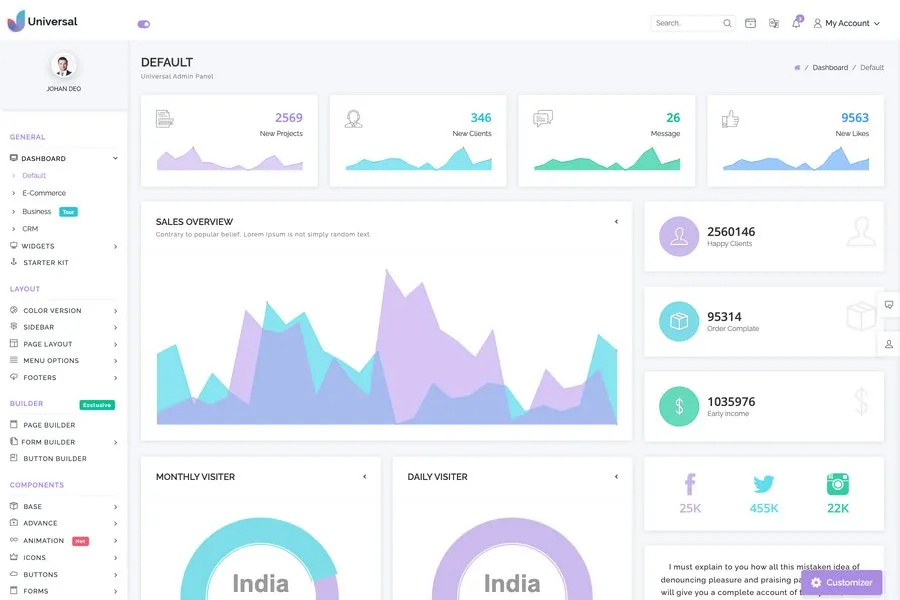The width and height of the screenshot is (900, 600).
Task: Click the Facebook icon showing 25K
Action: pyautogui.click(x=690, y=485)
